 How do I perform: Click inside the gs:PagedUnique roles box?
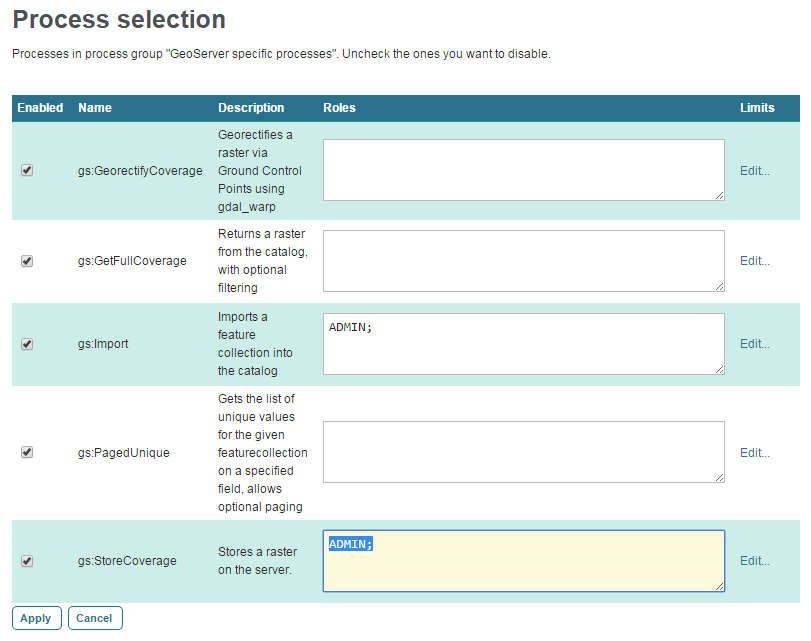pyautogui.click(x=522, y=452)
